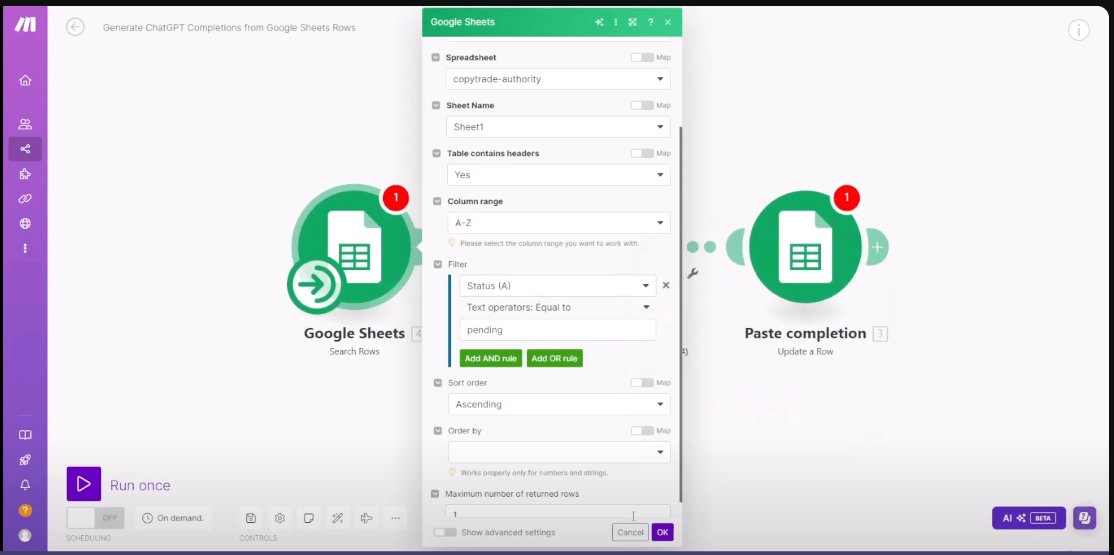Viewport: 1114px width, 555px height.
Task: Open Text operators: Equal to dropdown
Action: (558, 307)
